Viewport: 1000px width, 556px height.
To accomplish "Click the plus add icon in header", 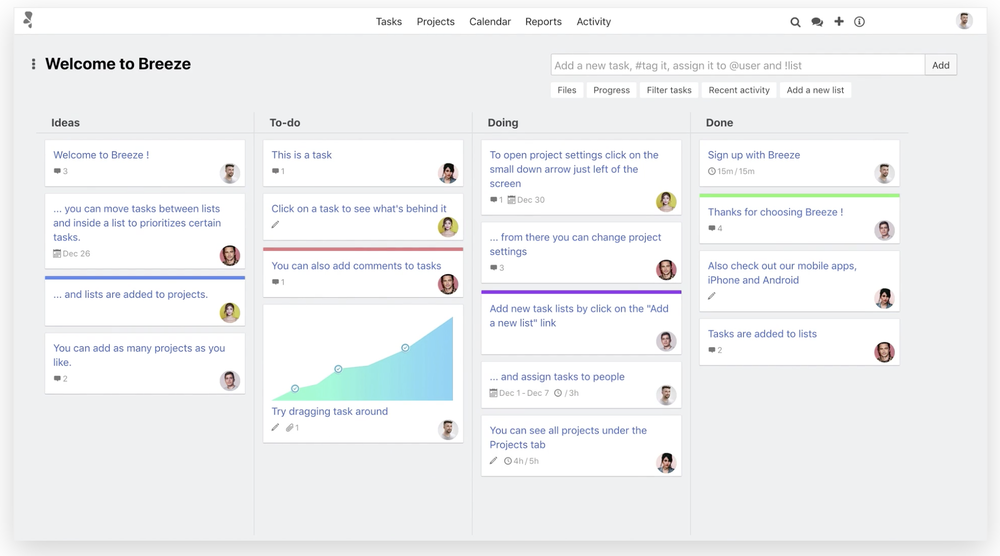I will pos(839,21).
